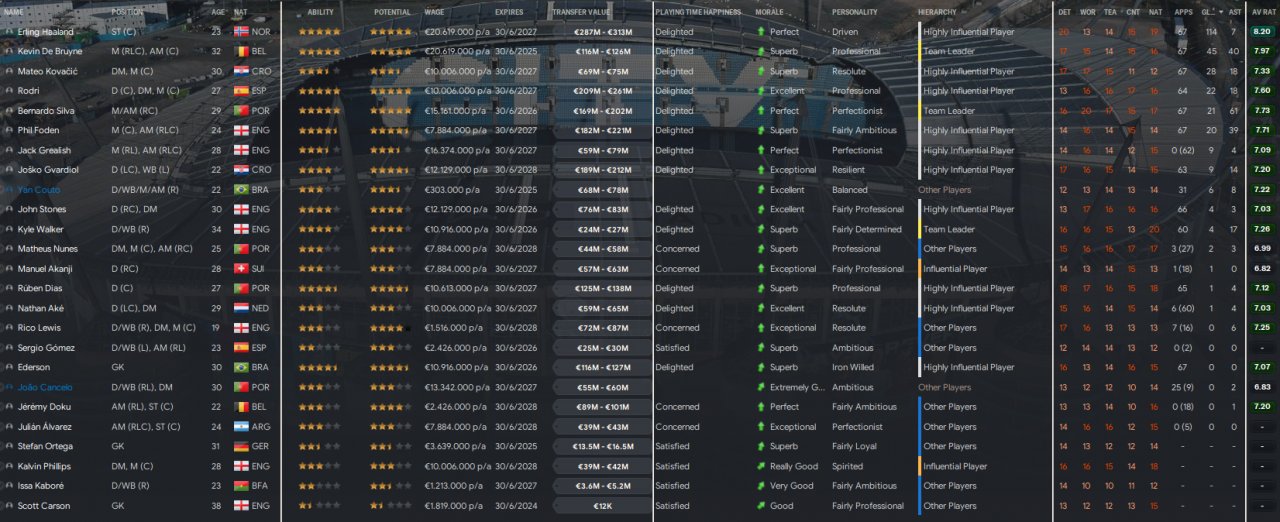Click the player icon beside Rodri
The width and height of the screenshot is (1280, 522).
tap(9, 91)
